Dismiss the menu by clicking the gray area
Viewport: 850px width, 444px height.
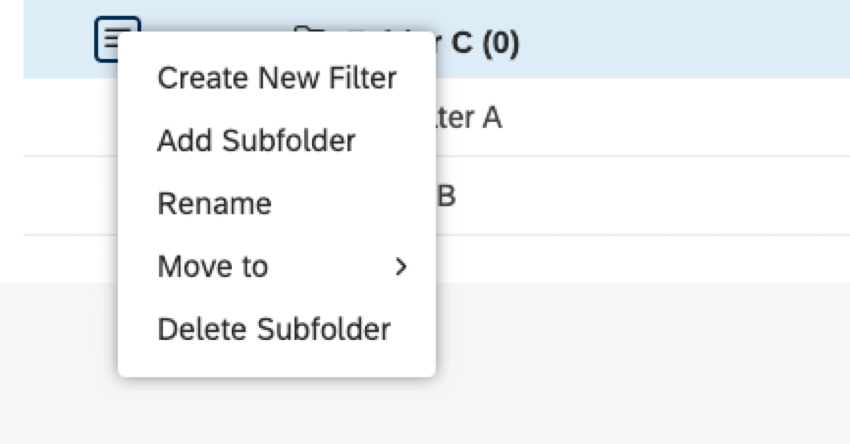(x=640, y=370)
